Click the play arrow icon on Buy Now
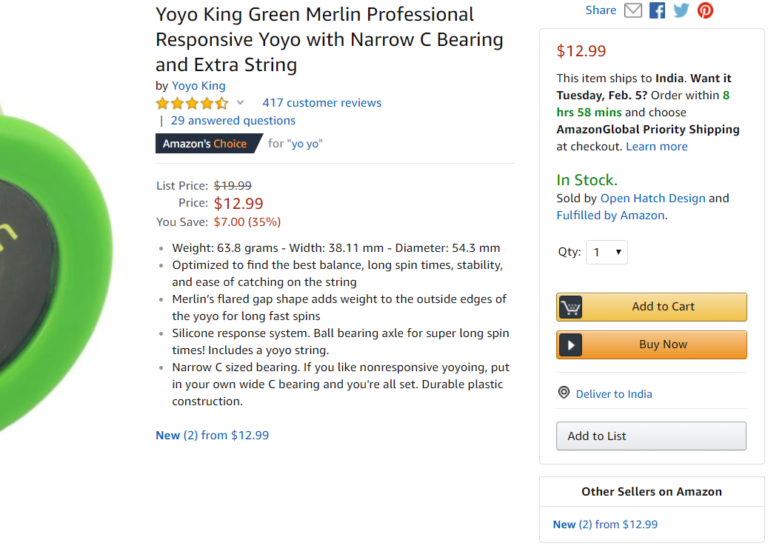The width and height of the screenshot is (768, 546). coord(571,345)
